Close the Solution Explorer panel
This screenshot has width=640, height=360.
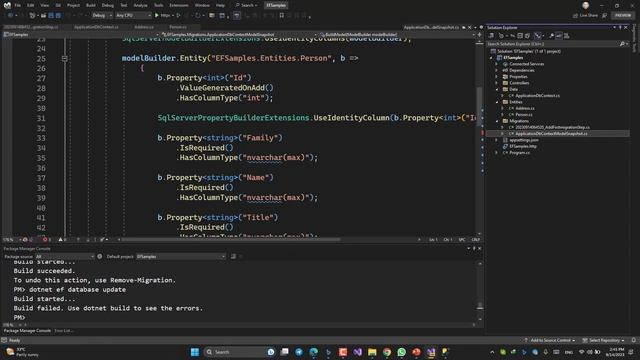point(626,27)
